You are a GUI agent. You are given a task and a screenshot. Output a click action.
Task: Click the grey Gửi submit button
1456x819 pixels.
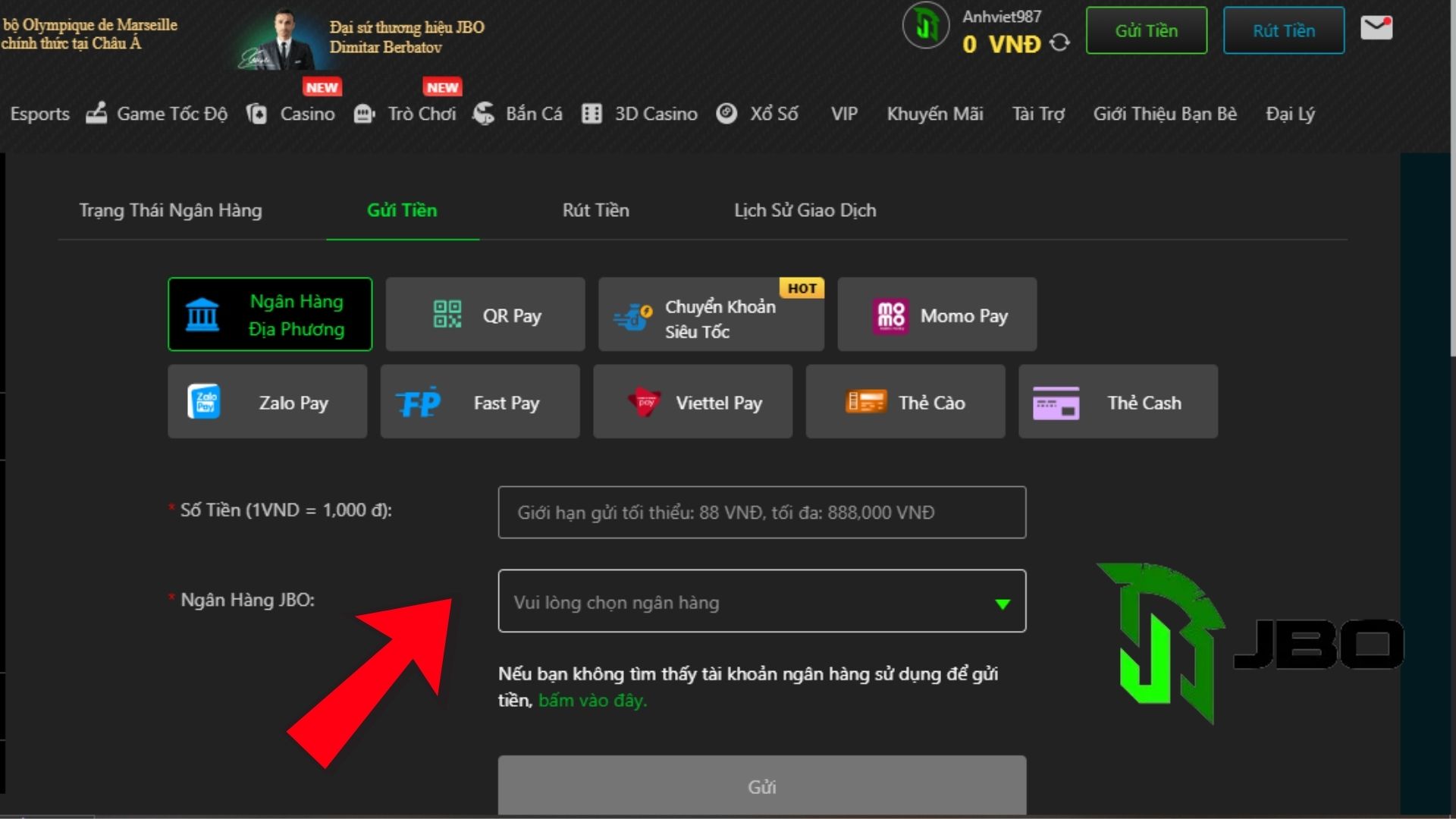[x=762, y=786]
